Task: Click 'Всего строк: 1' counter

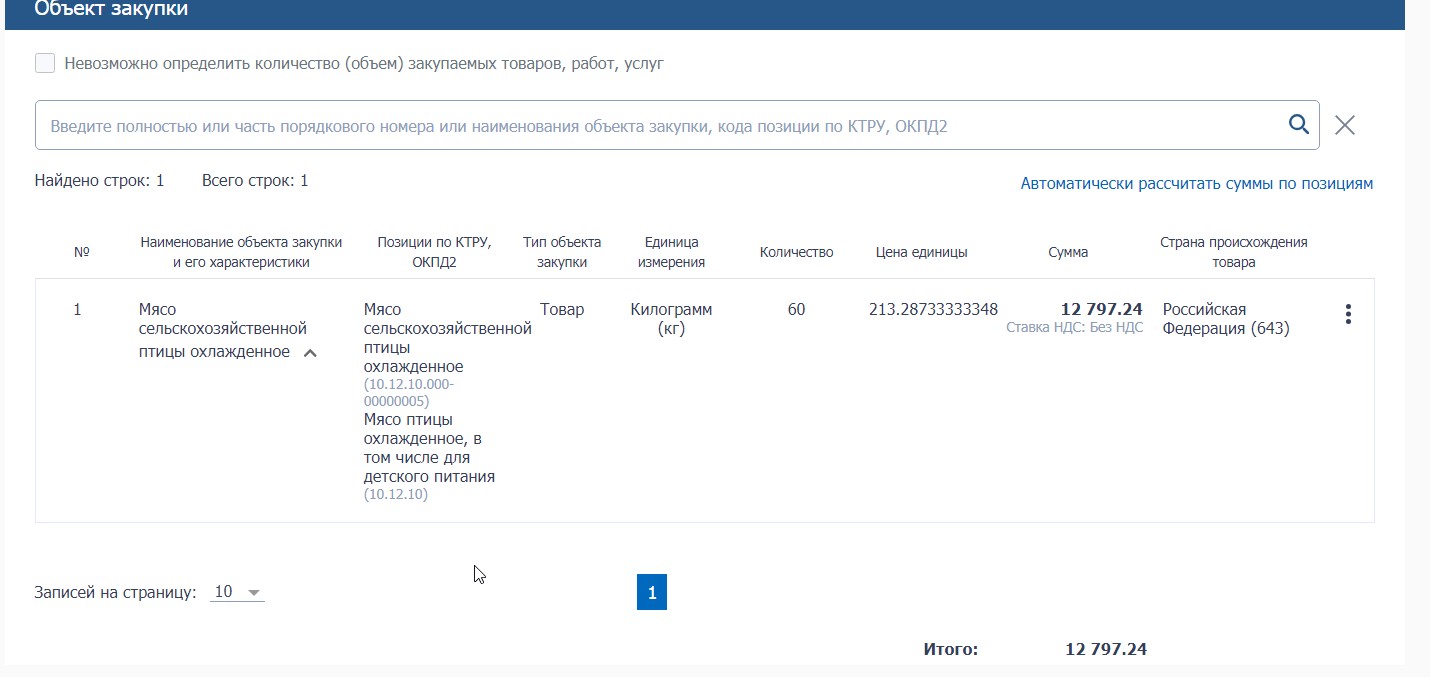Action: tap(255, 181)
